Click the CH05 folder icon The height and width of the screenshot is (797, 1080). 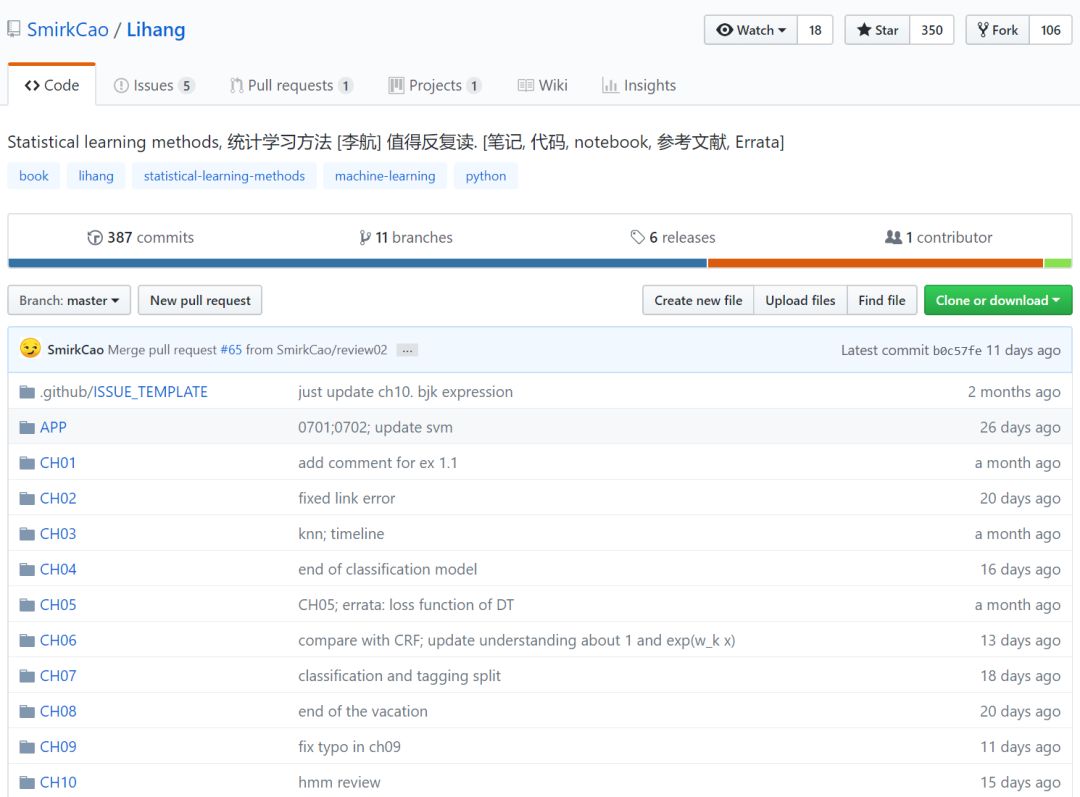27,605
